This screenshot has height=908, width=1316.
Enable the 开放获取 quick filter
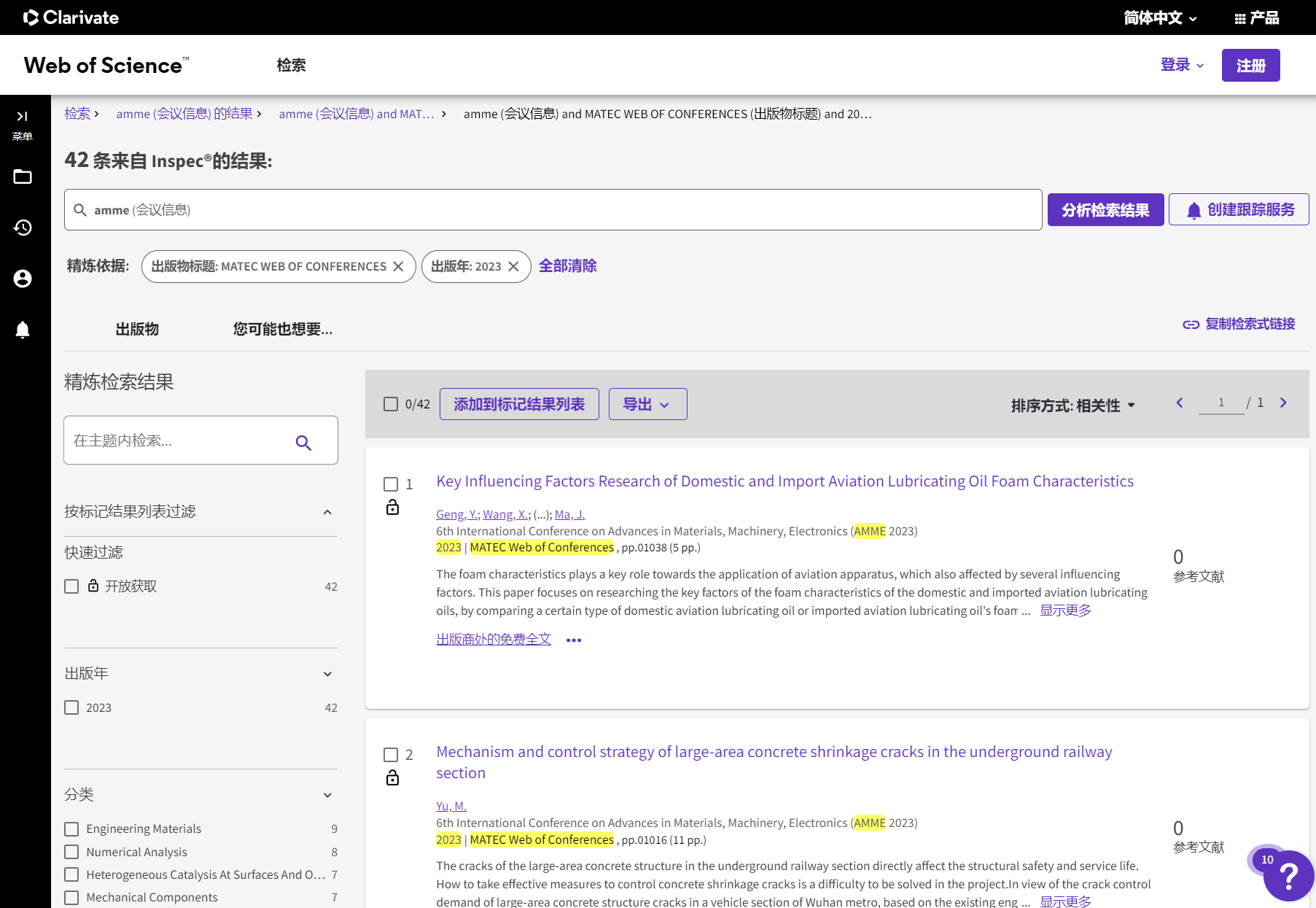click(x=71, y=586)
